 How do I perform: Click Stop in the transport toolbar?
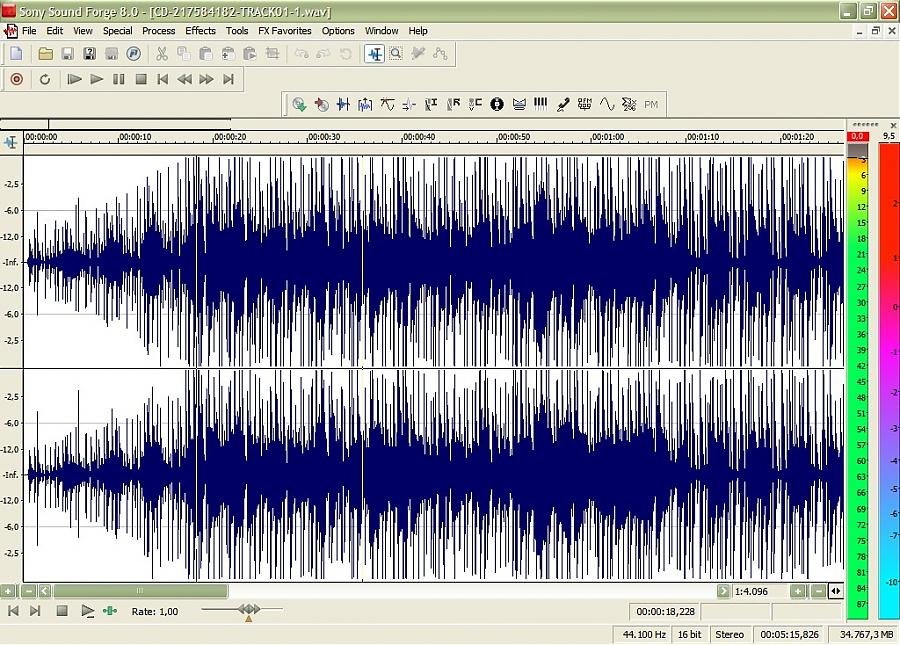[141, 79]
